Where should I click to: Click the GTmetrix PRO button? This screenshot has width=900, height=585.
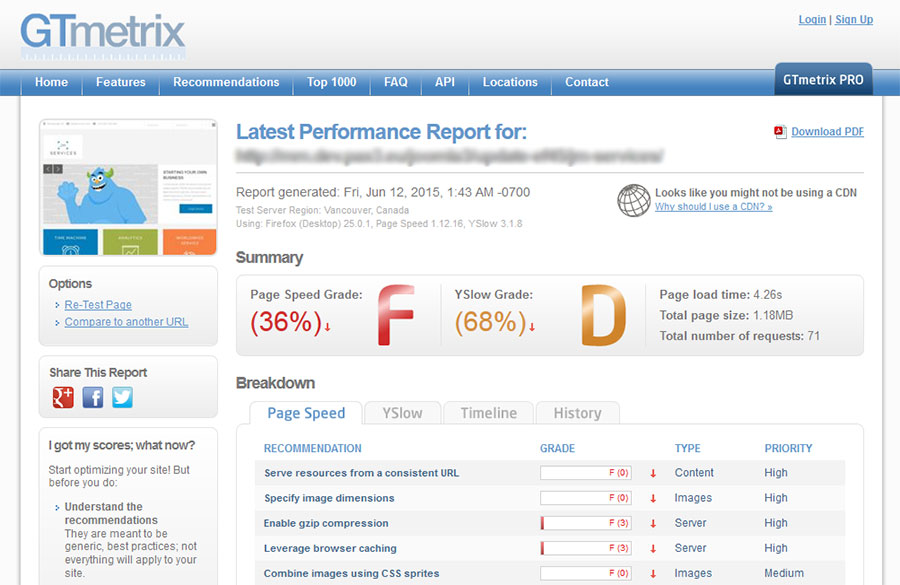point(823,80)
